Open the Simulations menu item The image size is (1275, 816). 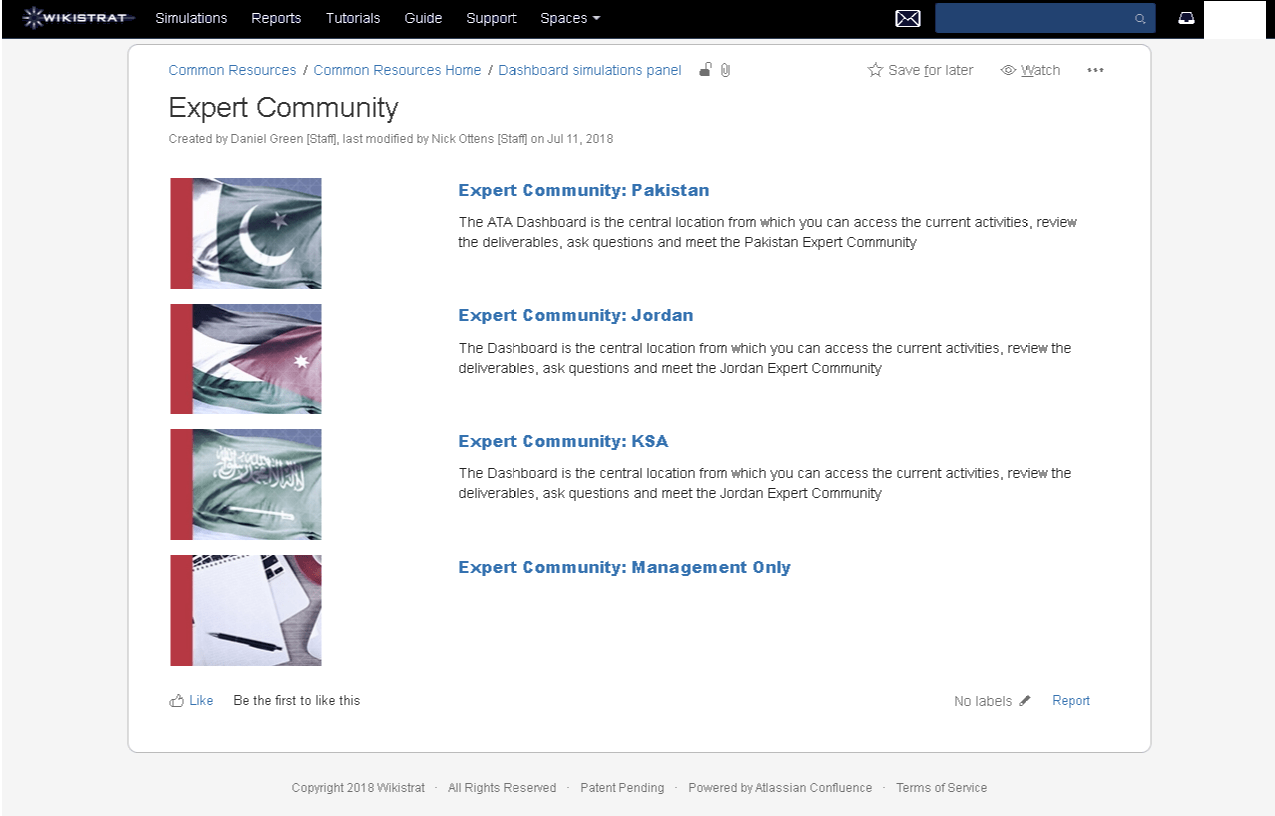[191, 18]
